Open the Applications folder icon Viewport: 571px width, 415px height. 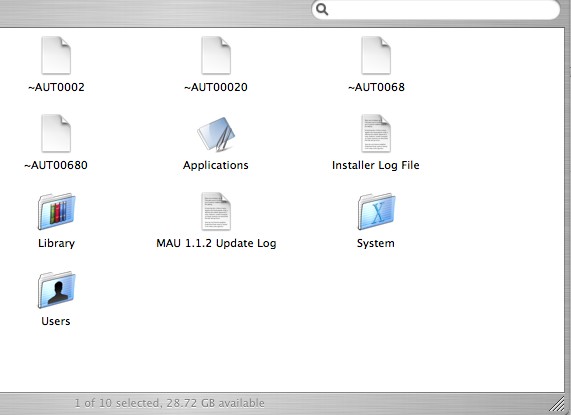point(216,134)
